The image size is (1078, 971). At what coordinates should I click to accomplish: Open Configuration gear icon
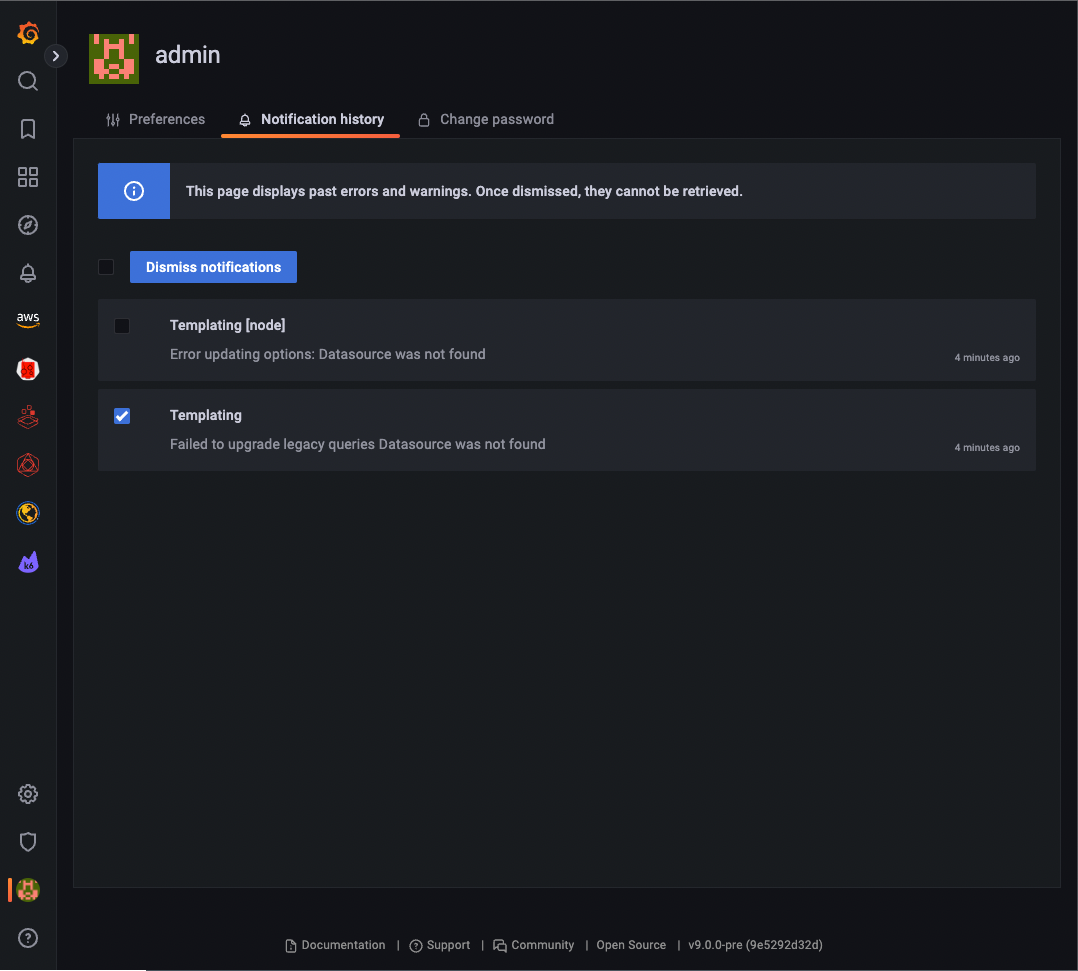tap(28, 794)
